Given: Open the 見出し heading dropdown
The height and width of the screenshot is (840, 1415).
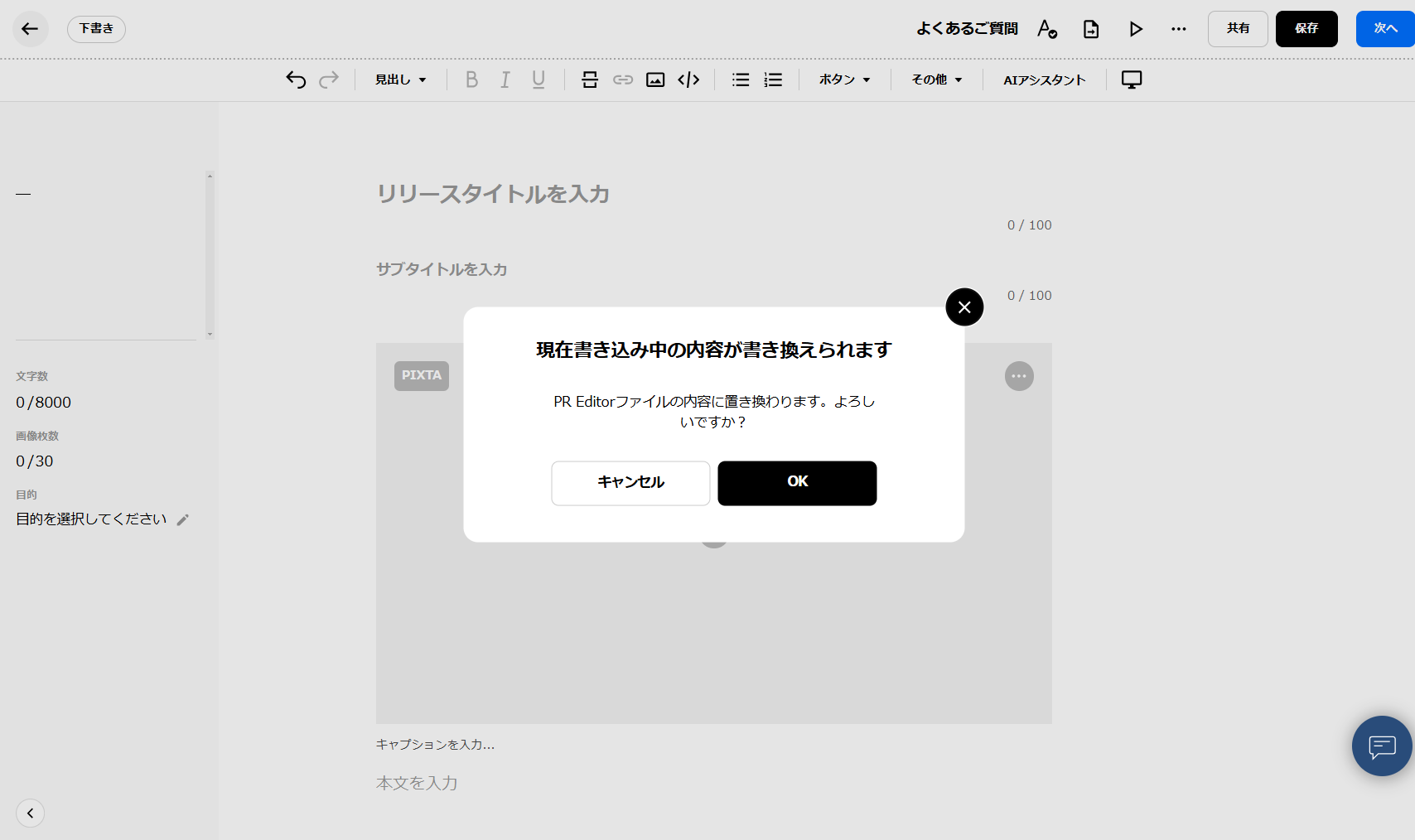Looking at the screenshot, I should [401, 80].
